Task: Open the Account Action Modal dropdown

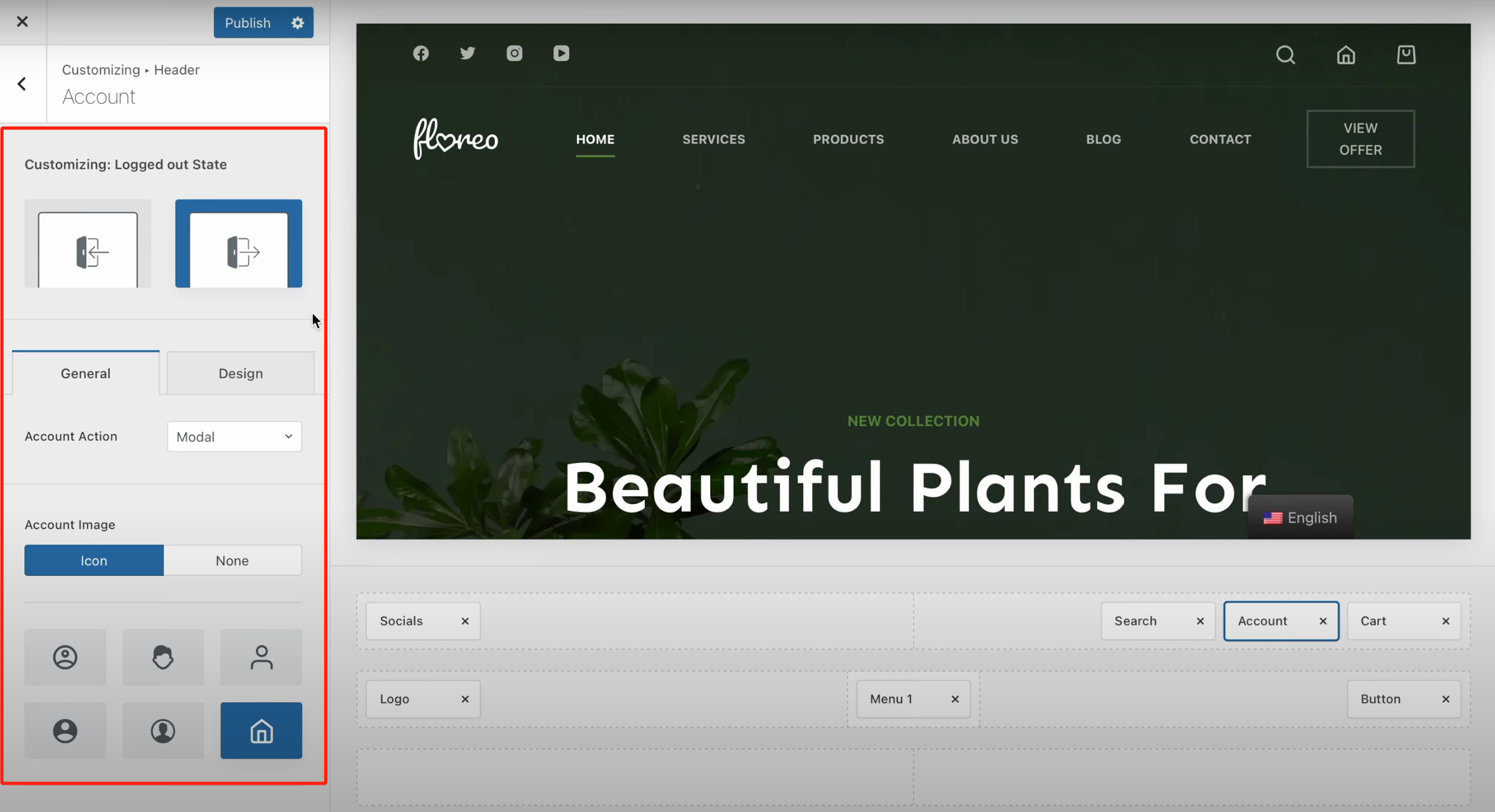Action: pyautogui.click(x=234, y=437)
